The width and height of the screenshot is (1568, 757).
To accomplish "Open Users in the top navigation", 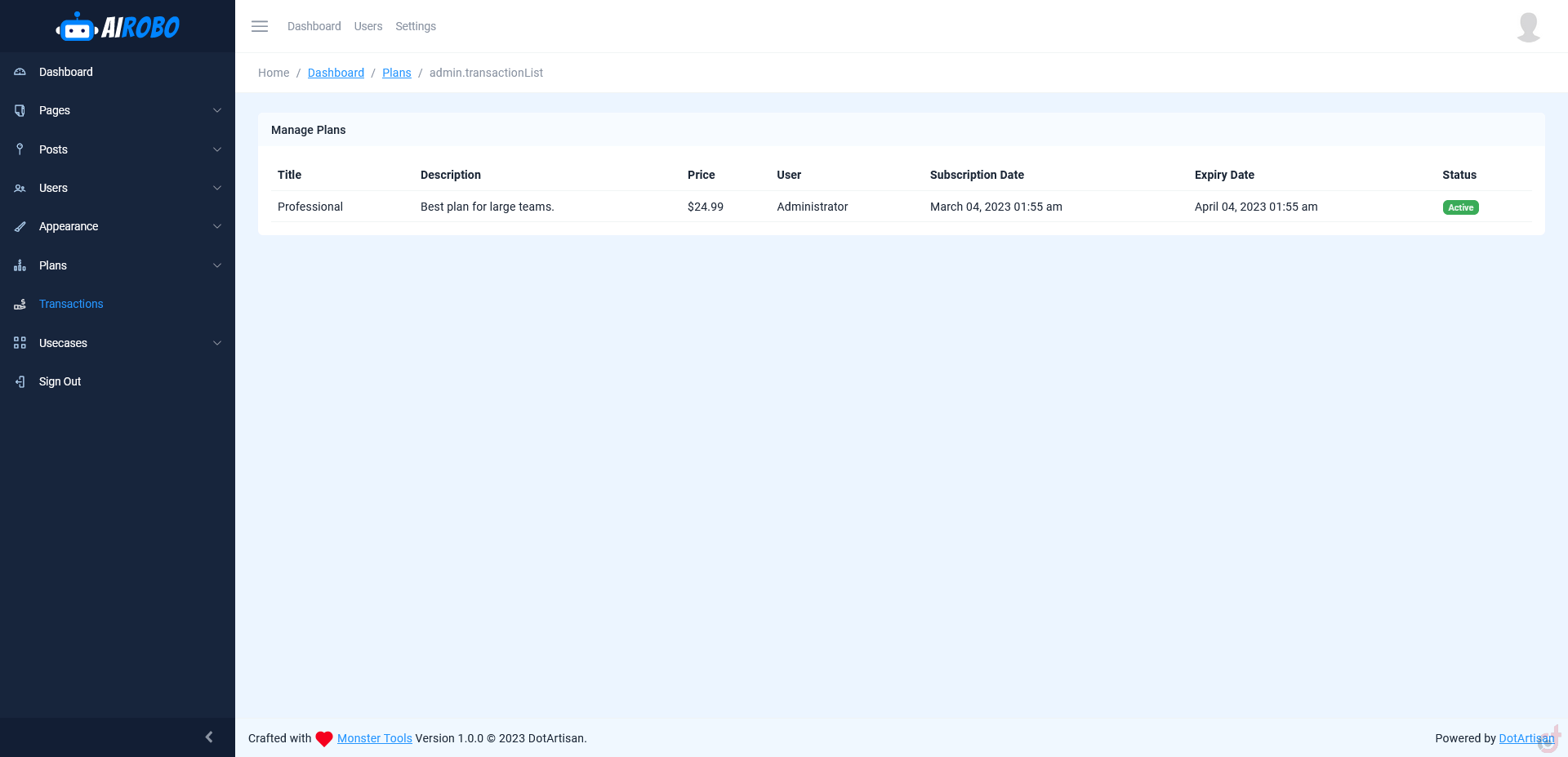I will (368, 26).
